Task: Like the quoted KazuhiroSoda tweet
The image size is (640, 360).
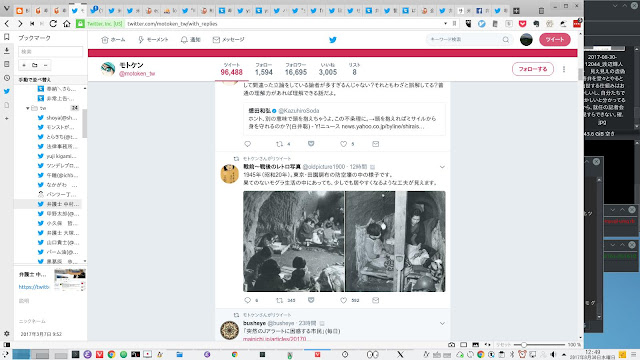Action: [344, 144]
